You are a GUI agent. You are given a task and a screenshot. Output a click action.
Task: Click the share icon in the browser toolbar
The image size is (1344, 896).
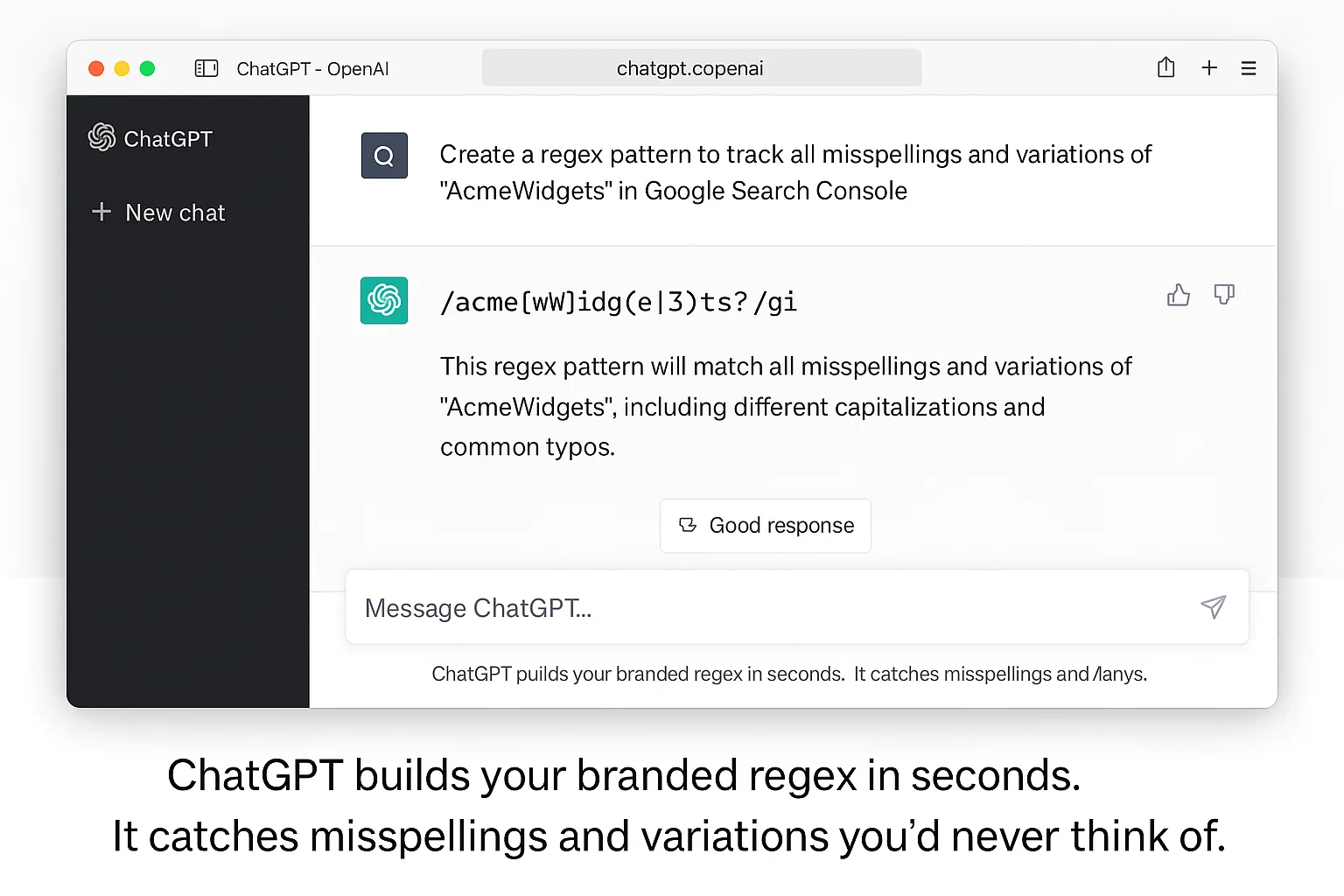(1165, 67)
